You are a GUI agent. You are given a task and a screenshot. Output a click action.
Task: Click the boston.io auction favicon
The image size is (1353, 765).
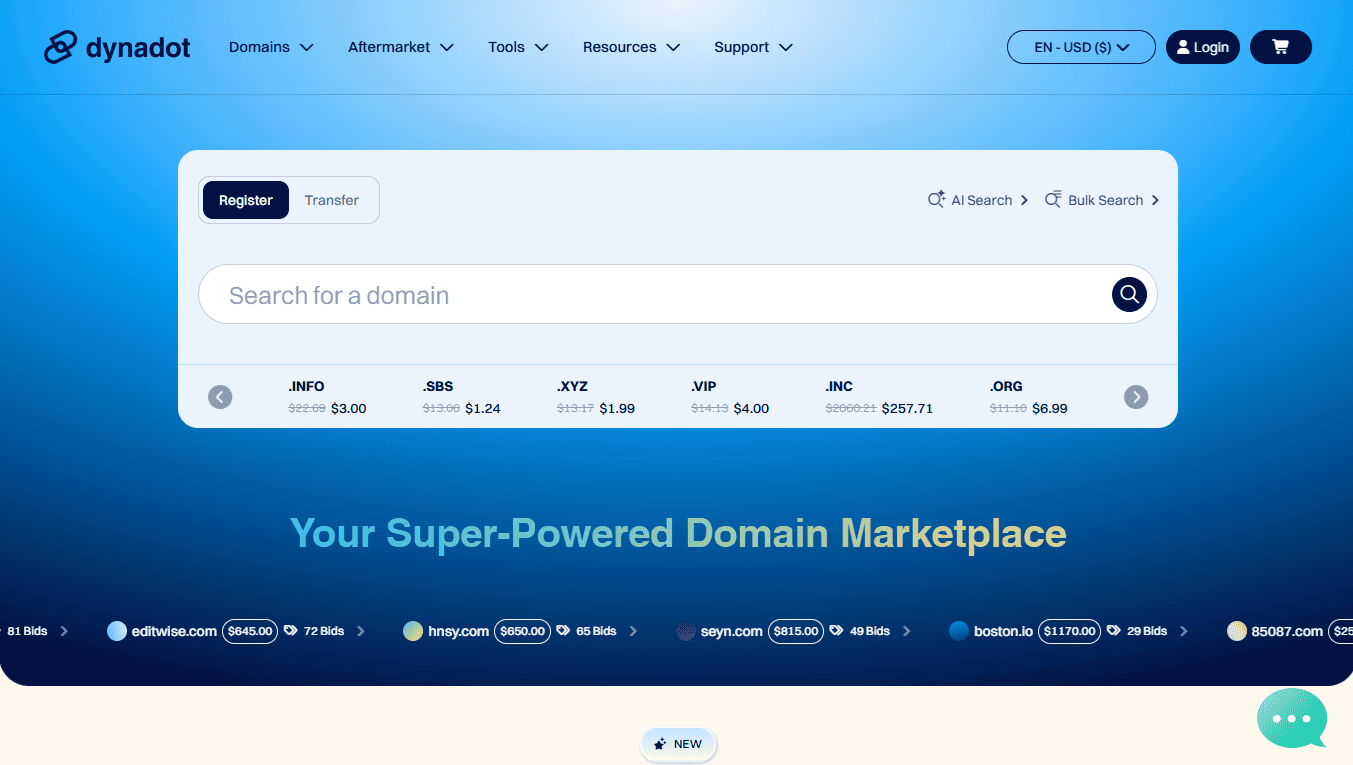tap(957, 631)
